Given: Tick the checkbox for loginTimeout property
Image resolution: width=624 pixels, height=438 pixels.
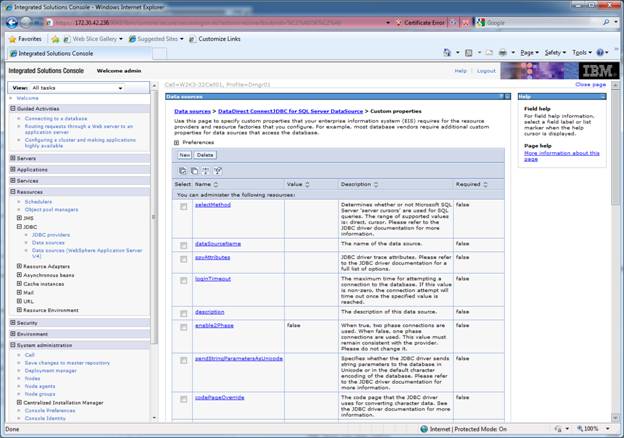Looking at the screenshot, I should point(183,278).
